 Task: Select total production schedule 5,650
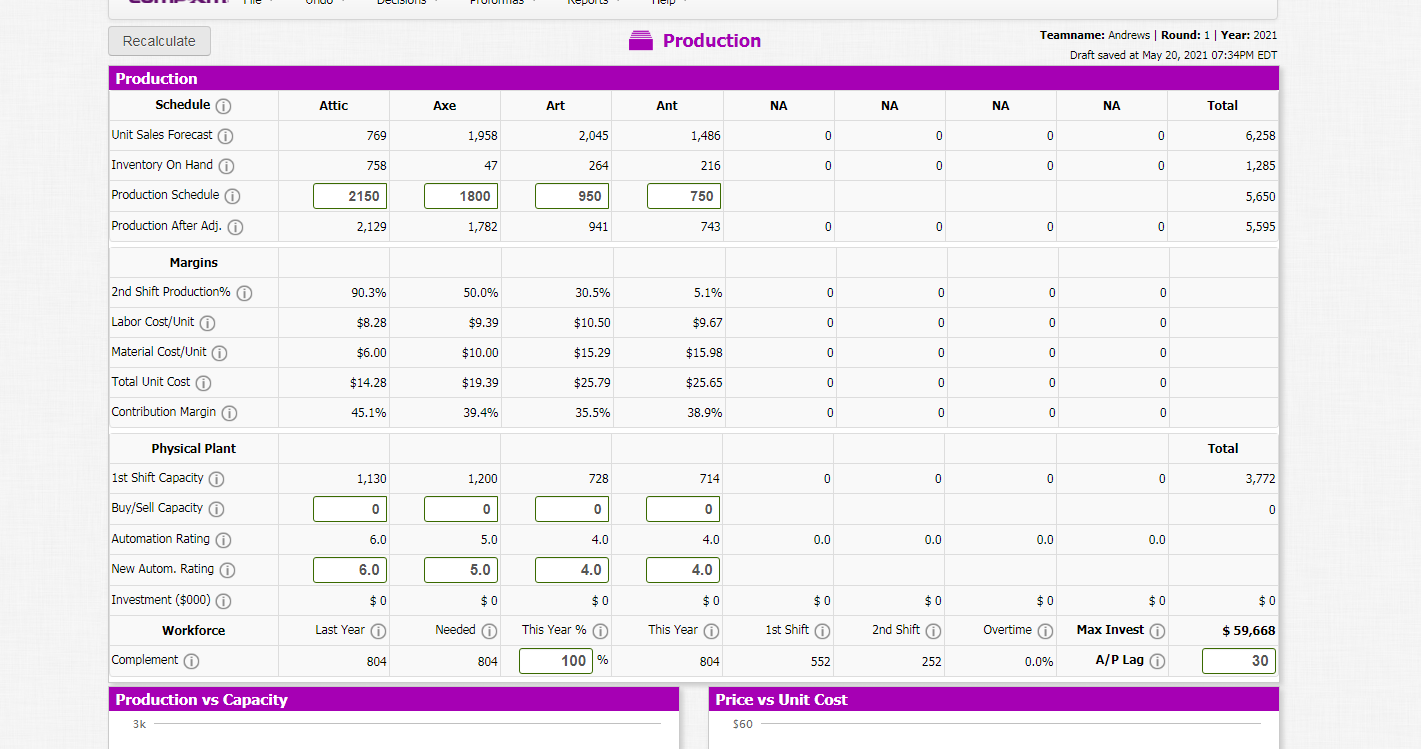[1260, 197]
